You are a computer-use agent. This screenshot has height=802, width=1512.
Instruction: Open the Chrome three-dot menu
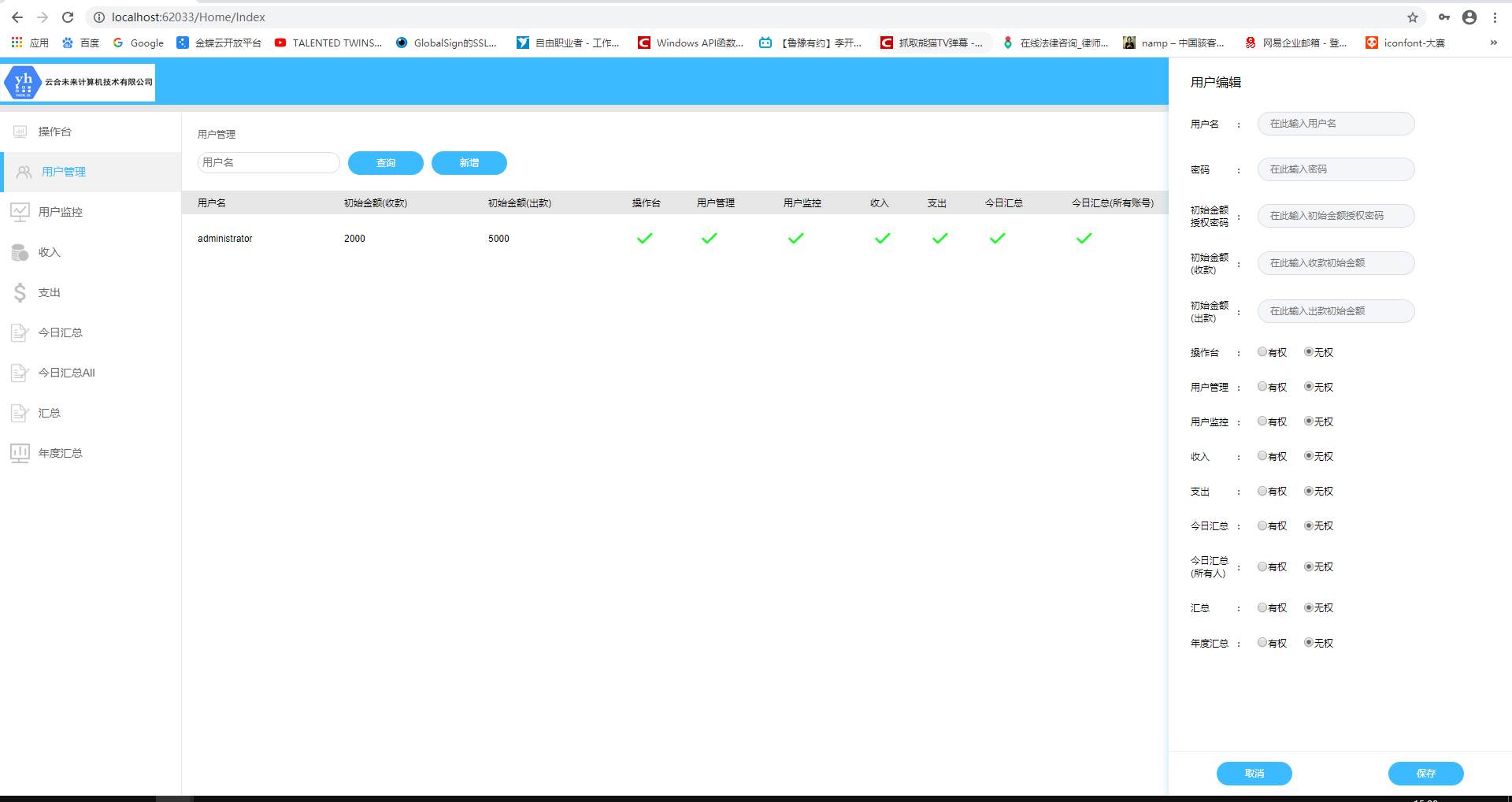pos(1495,17)
